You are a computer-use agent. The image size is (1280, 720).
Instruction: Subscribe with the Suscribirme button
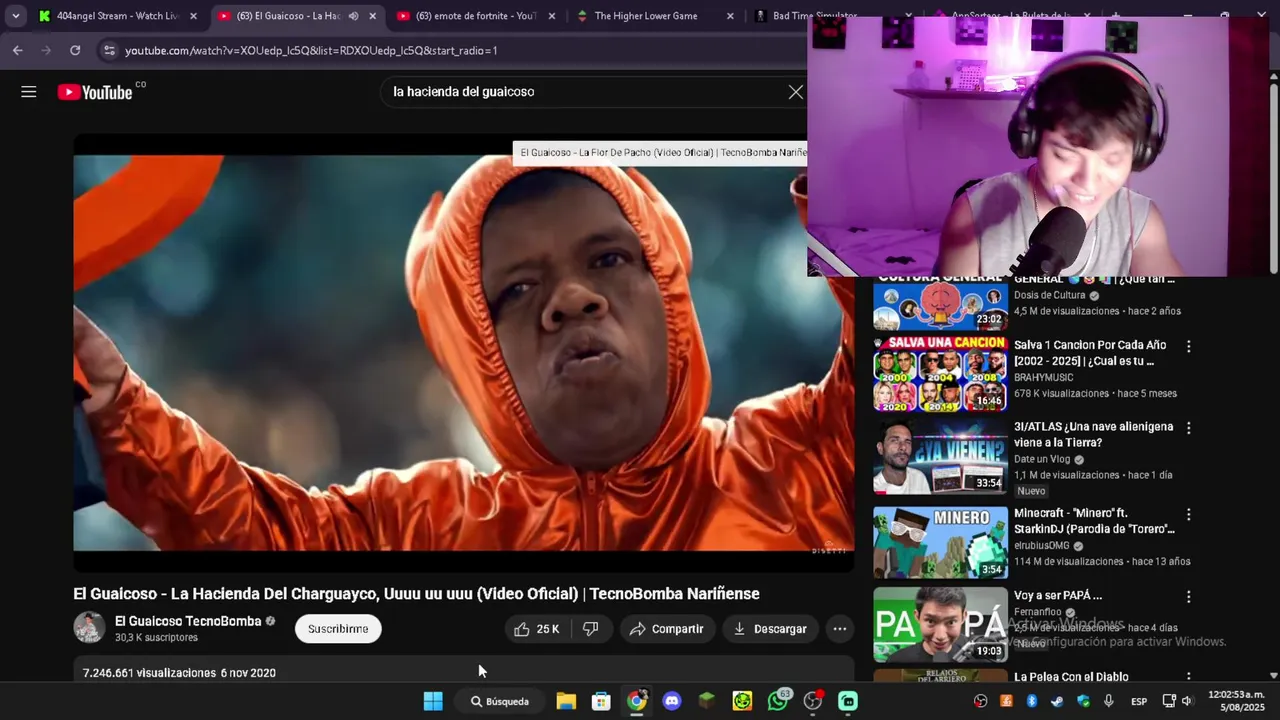[338, 629]
